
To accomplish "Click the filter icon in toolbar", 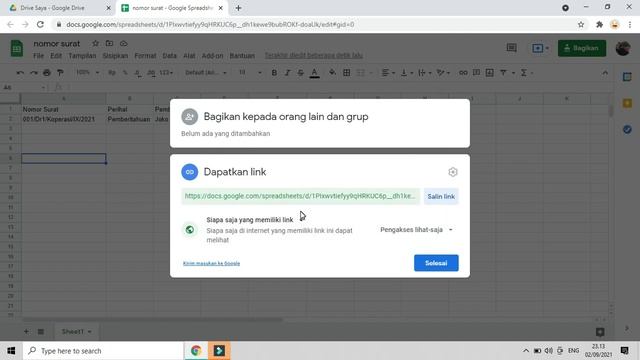I will coord(503,73).
